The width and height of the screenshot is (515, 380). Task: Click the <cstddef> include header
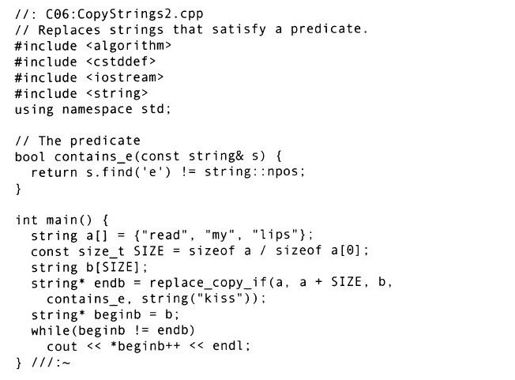(121, 61)
